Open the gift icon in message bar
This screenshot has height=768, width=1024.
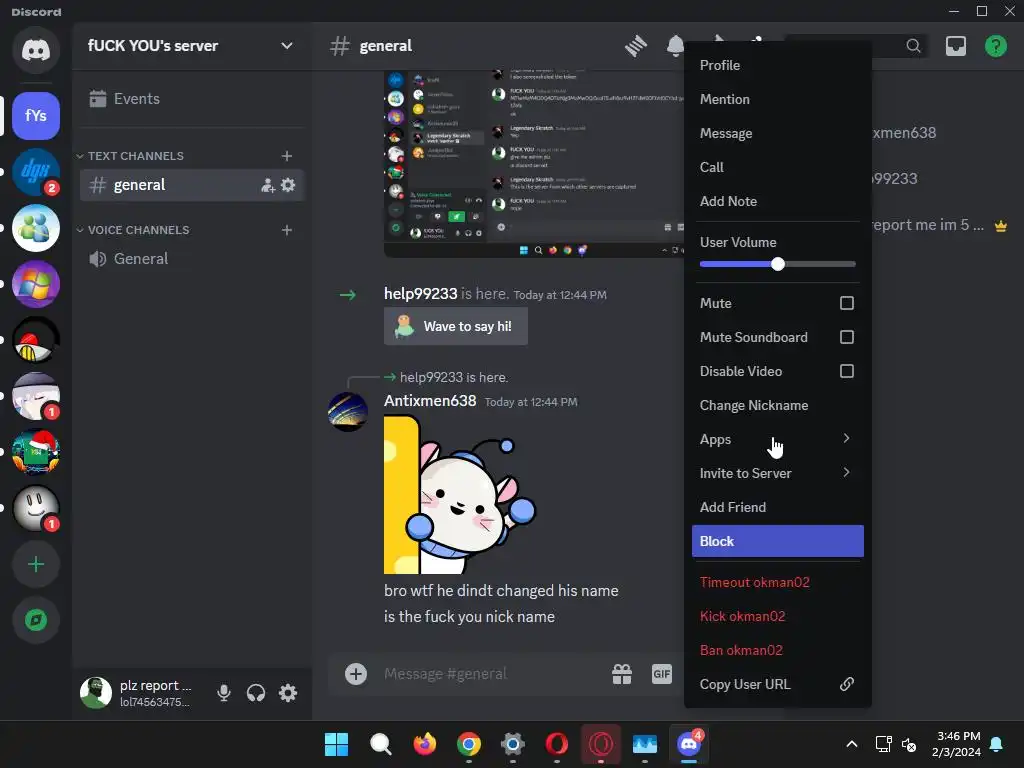point(622,674)
